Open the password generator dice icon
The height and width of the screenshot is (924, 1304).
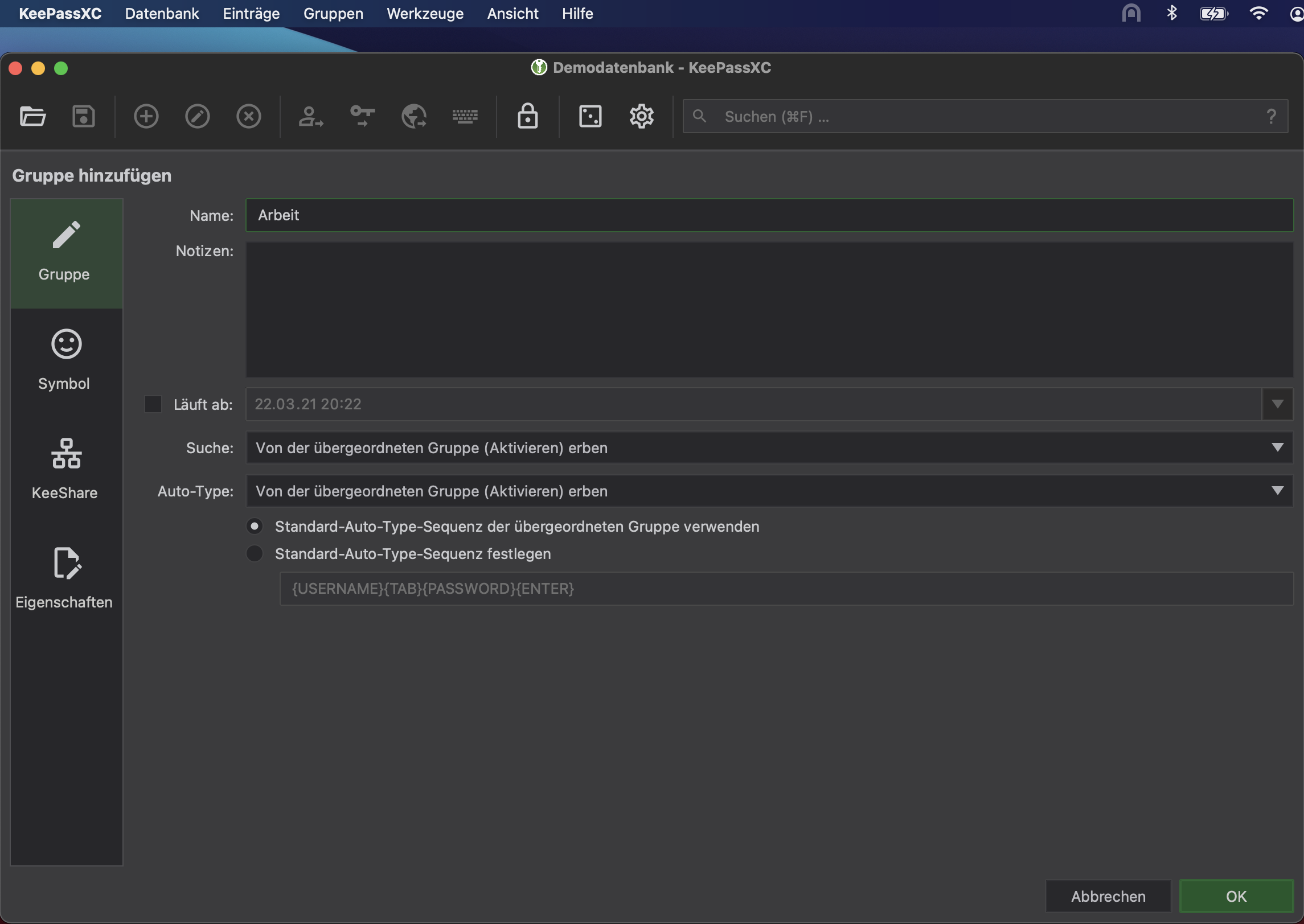[590, 116]
